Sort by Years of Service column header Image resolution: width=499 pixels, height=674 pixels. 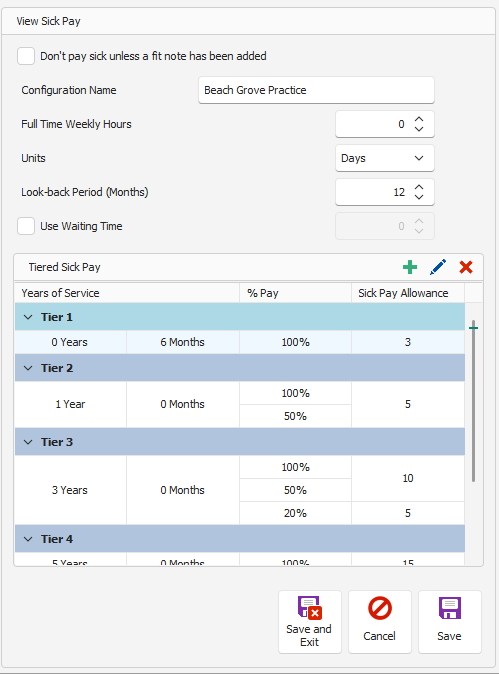127,293
